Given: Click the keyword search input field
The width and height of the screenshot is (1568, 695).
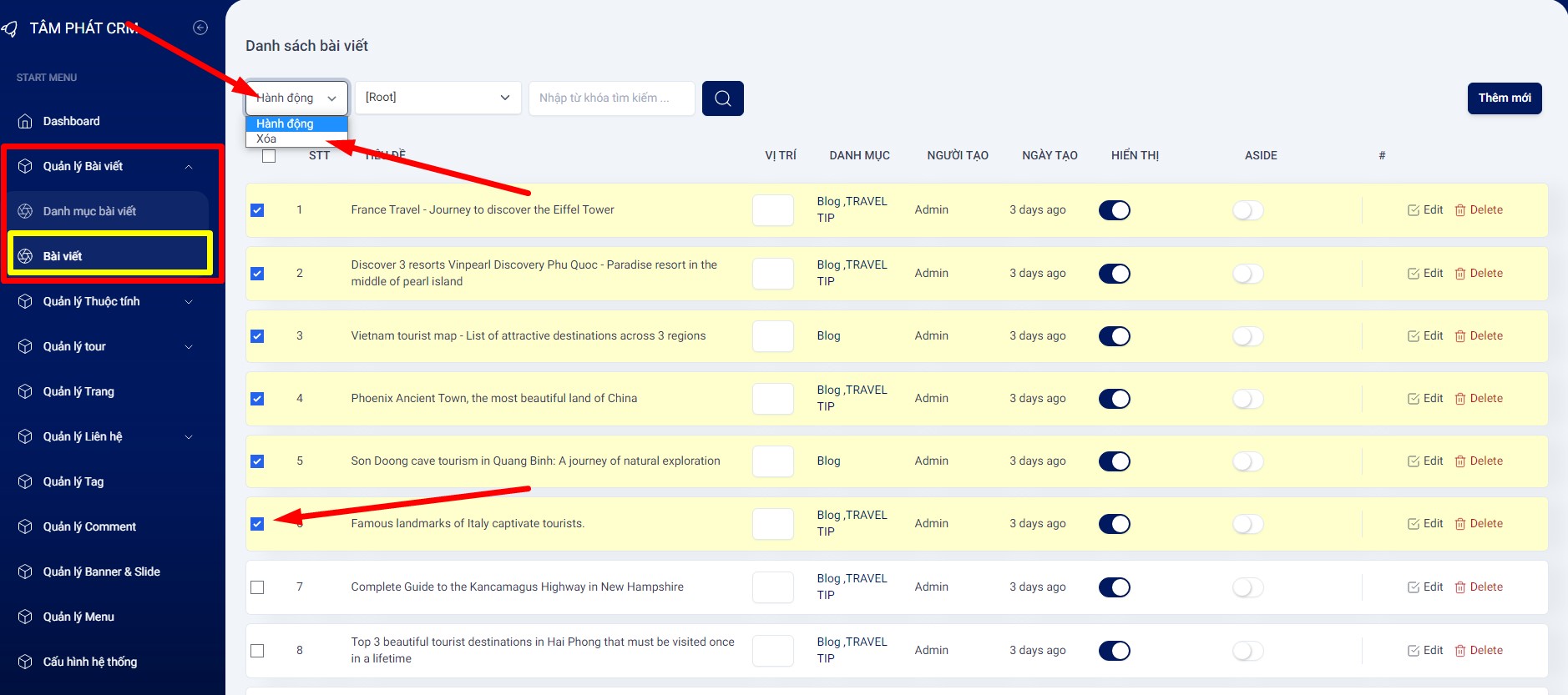Looking at the screenshot, I should coord(611,98).
